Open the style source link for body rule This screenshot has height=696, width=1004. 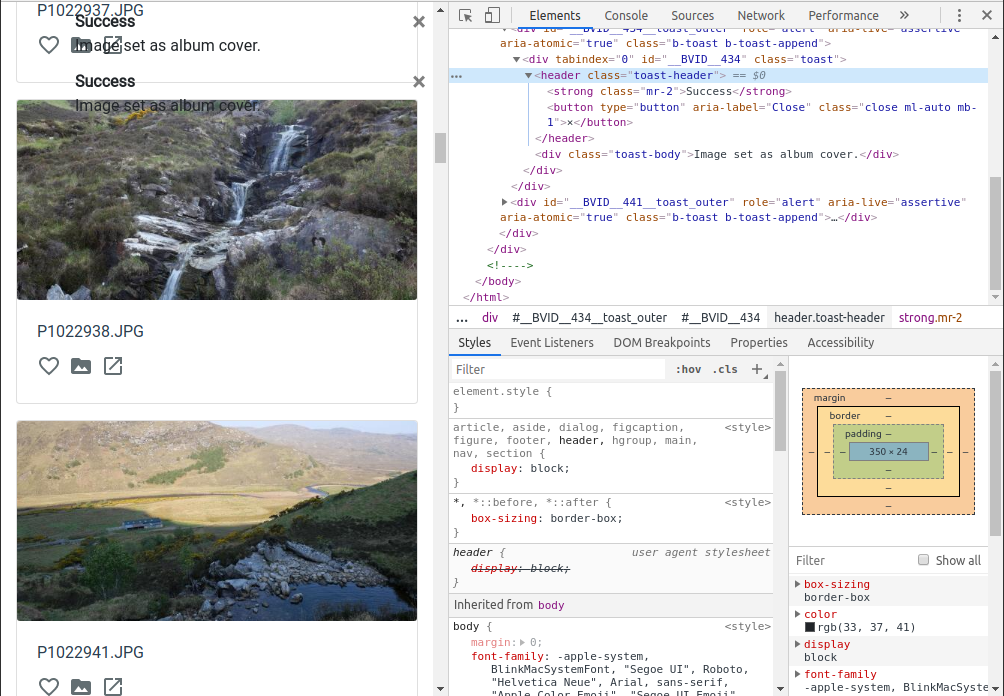coord(747,626)
